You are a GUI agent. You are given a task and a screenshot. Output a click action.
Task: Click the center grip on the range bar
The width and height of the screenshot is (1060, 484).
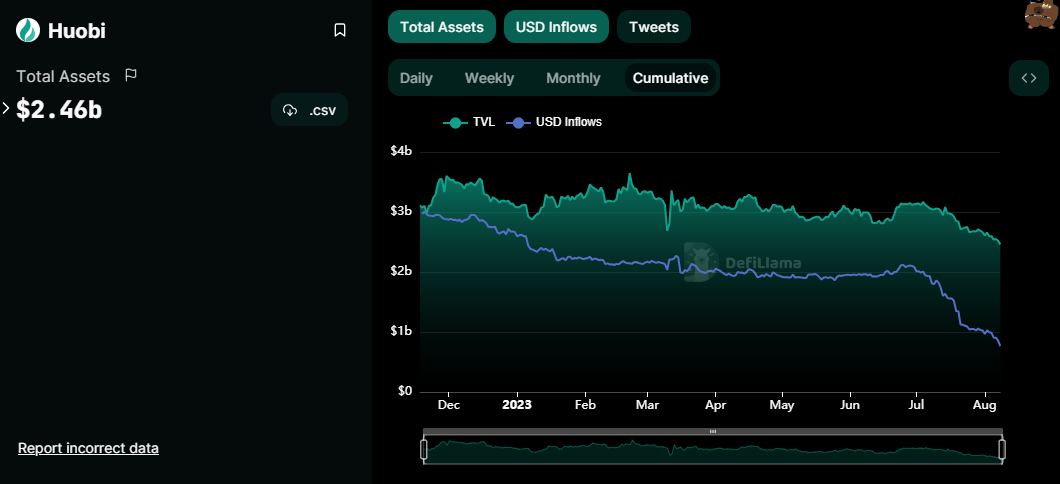713,431
